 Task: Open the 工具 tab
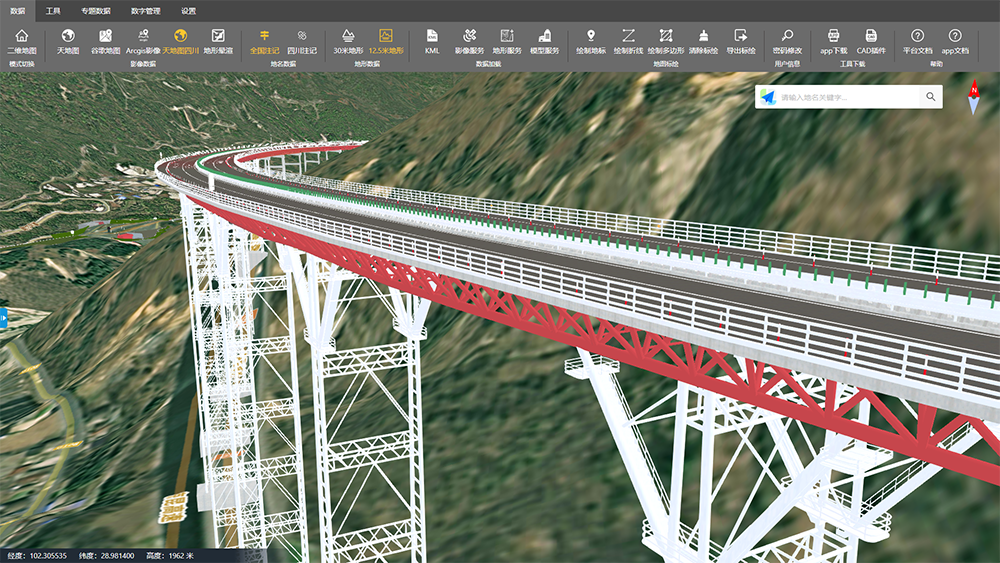click(x=53, y=11)
